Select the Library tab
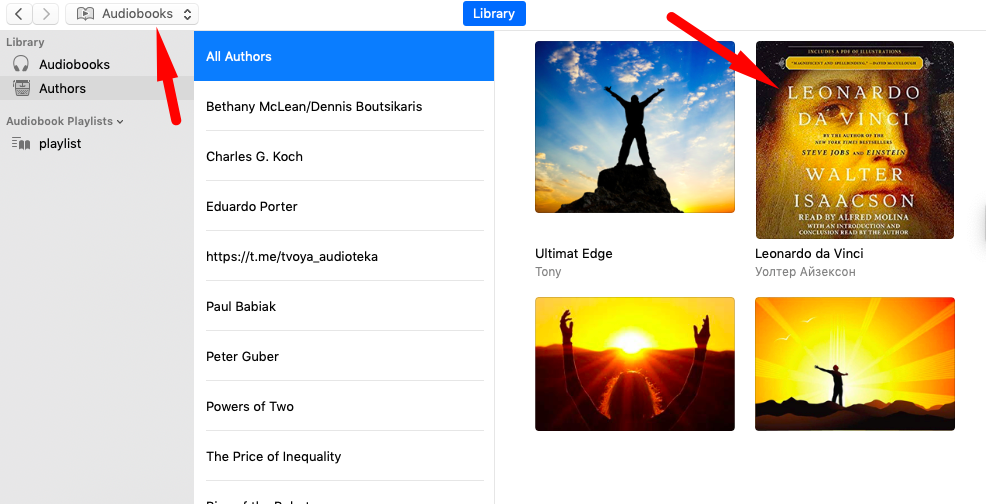 [x=494, y=13]
